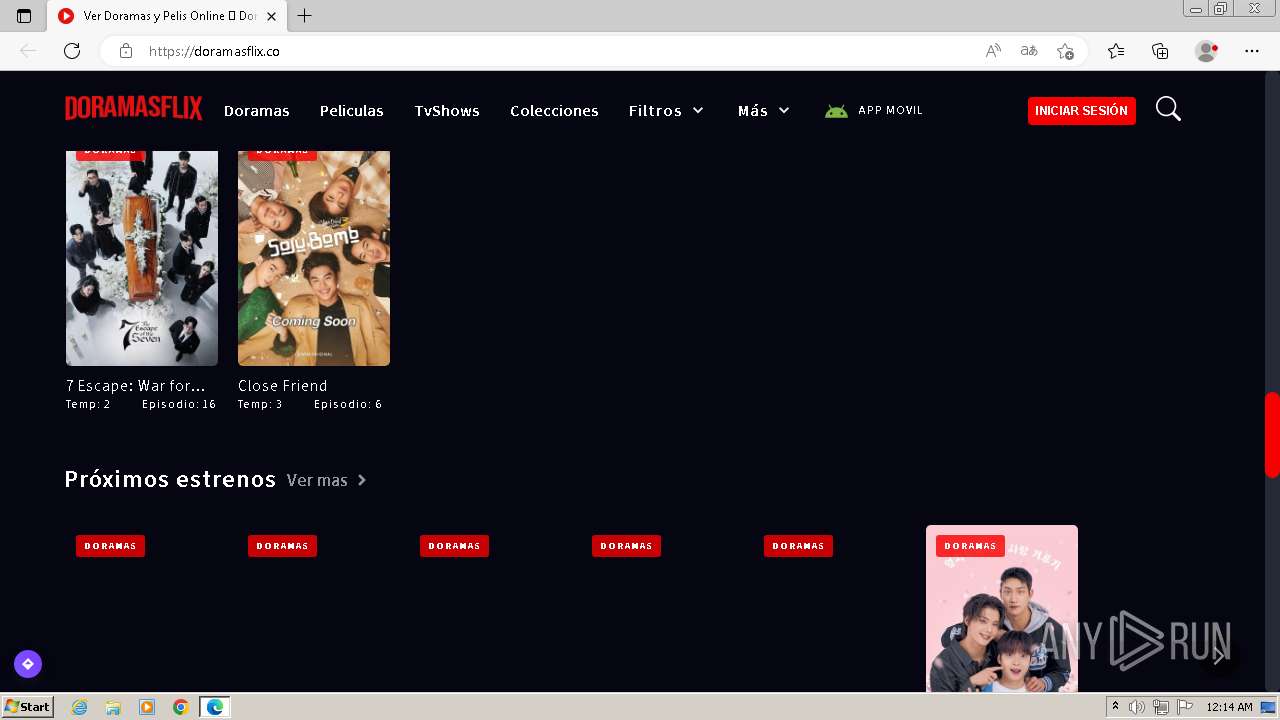1280x720 pixels.
Task: Click the taskbar clock 12:14 AM
Action: coord(1230,707)
